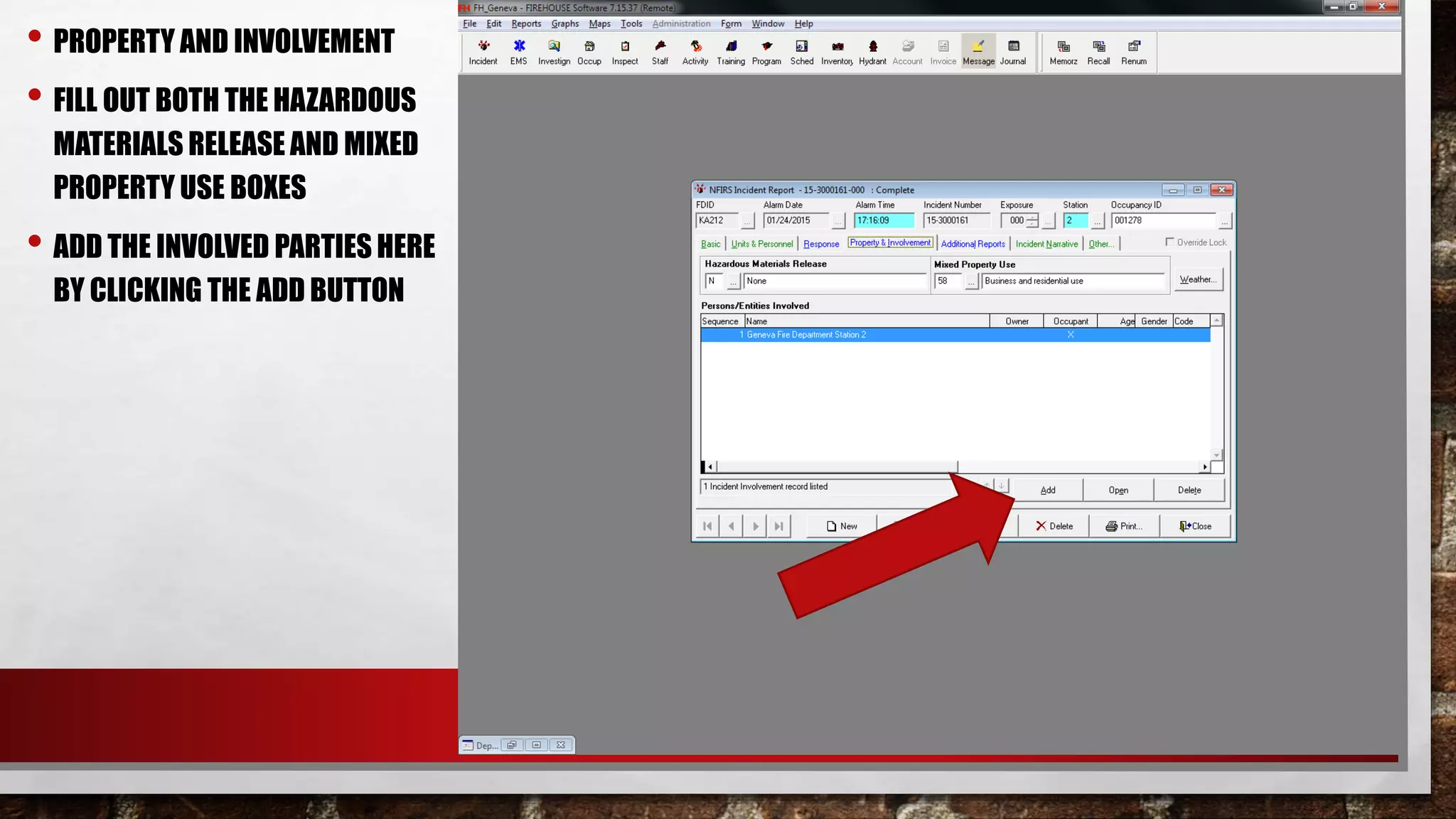Increase the Exposure stepper value
Viewport: 1456px width, 819px height.
[x=1032, y=217]
